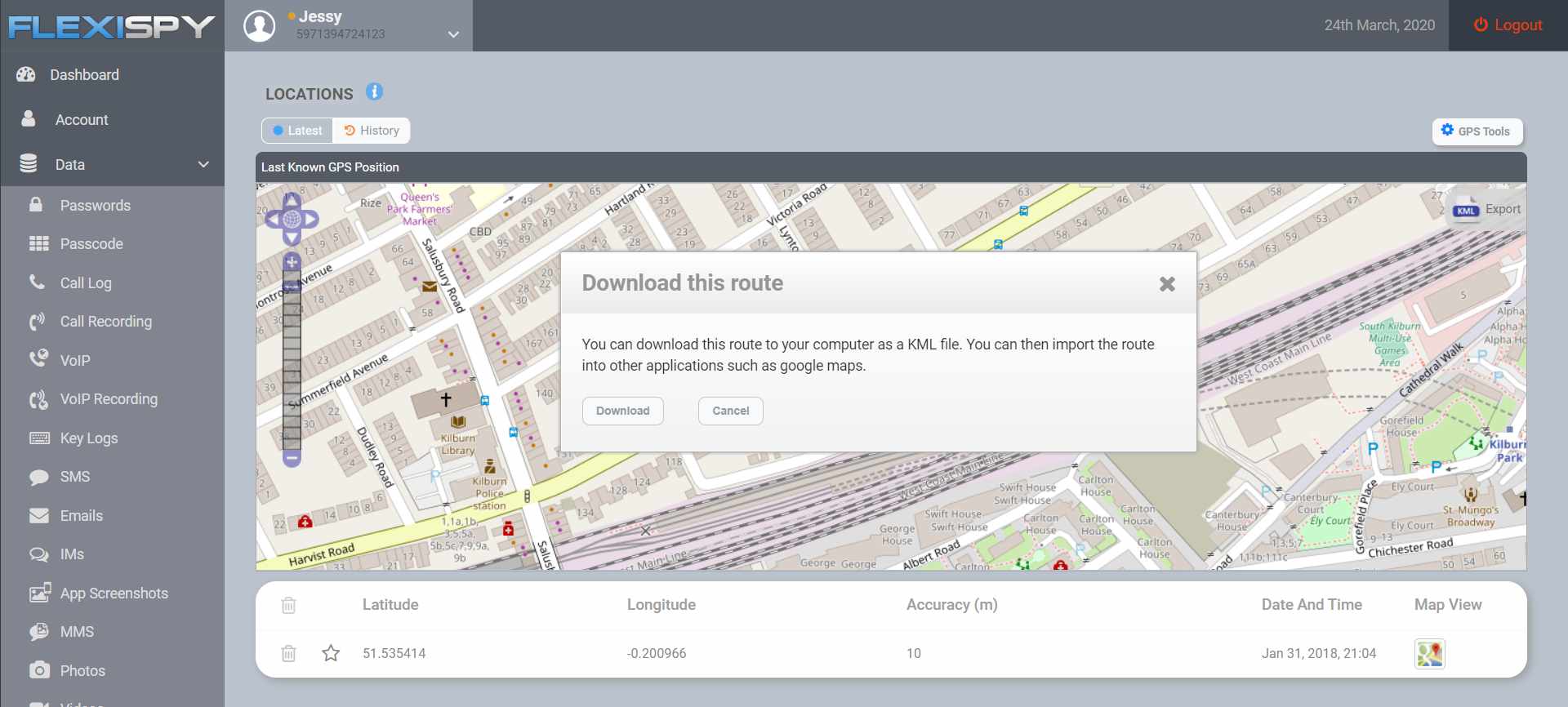Click the date Jan 31, 2018, 21:04
Viewport: 1568px width, 707px height.
tap(1319, 653)
